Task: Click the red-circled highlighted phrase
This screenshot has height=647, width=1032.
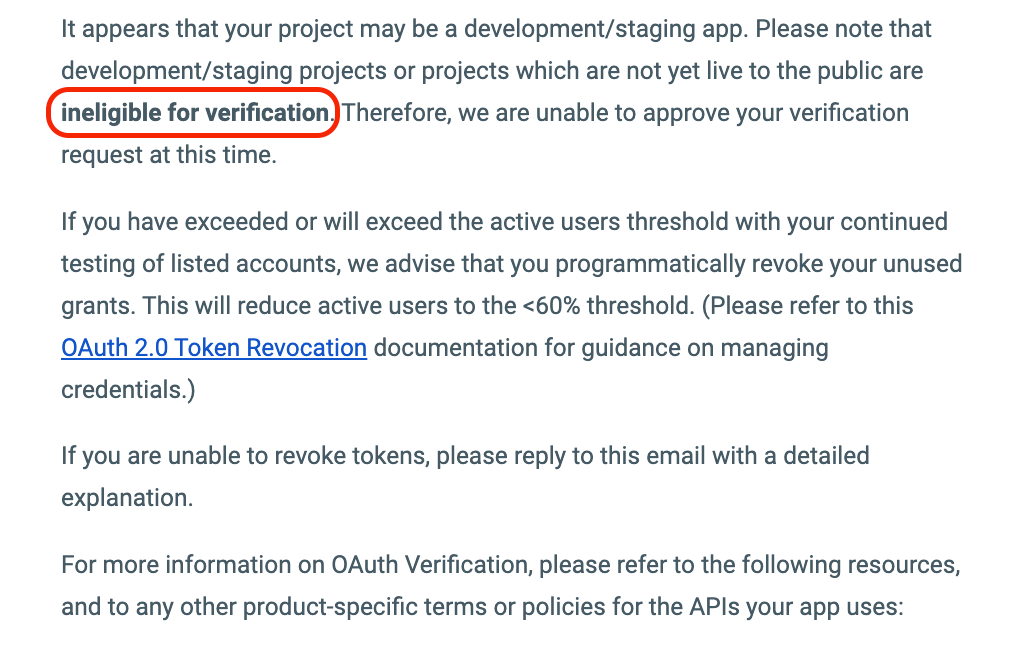Action: [x=193, y=113]
